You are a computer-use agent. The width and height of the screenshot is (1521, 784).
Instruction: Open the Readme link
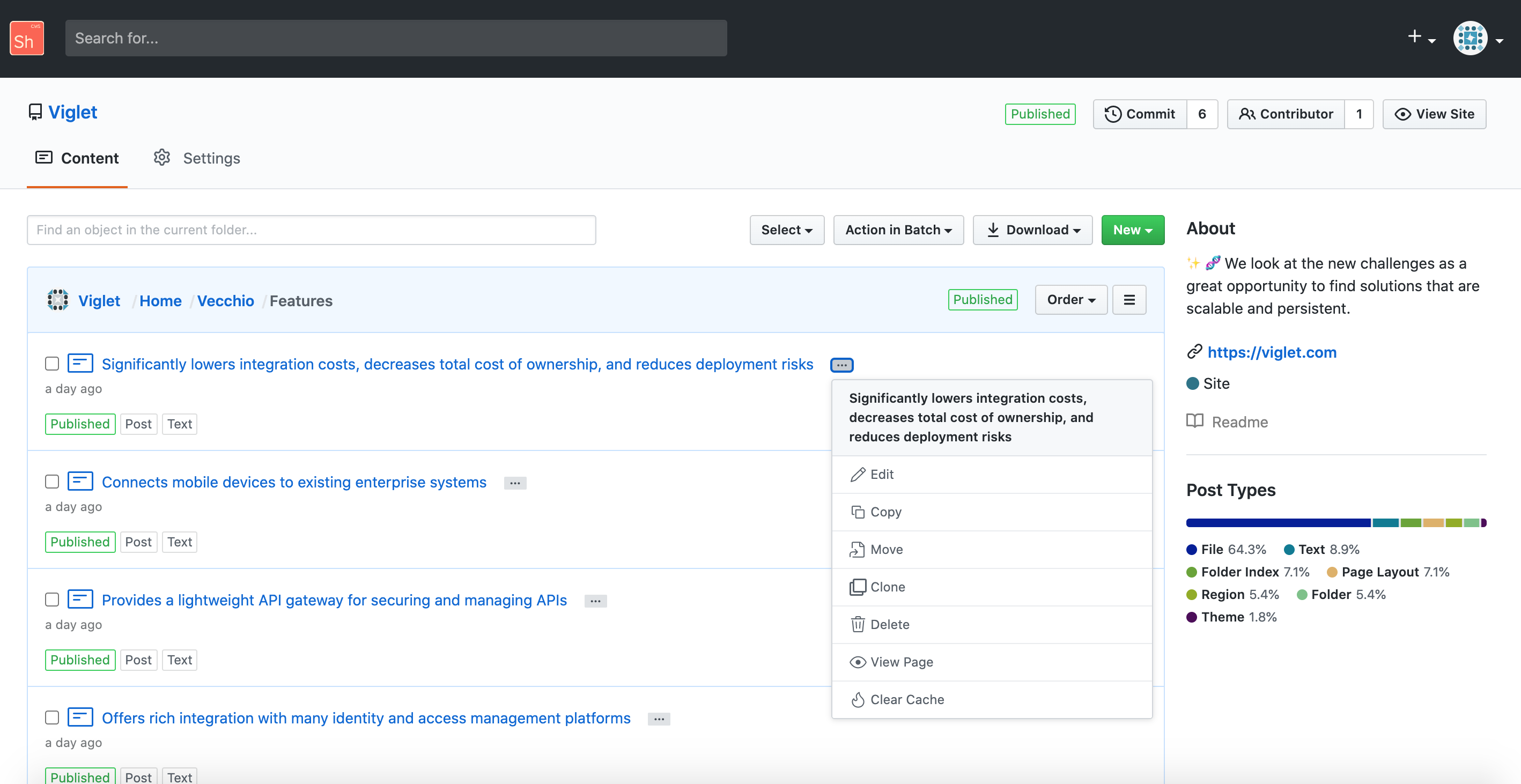1240,422
